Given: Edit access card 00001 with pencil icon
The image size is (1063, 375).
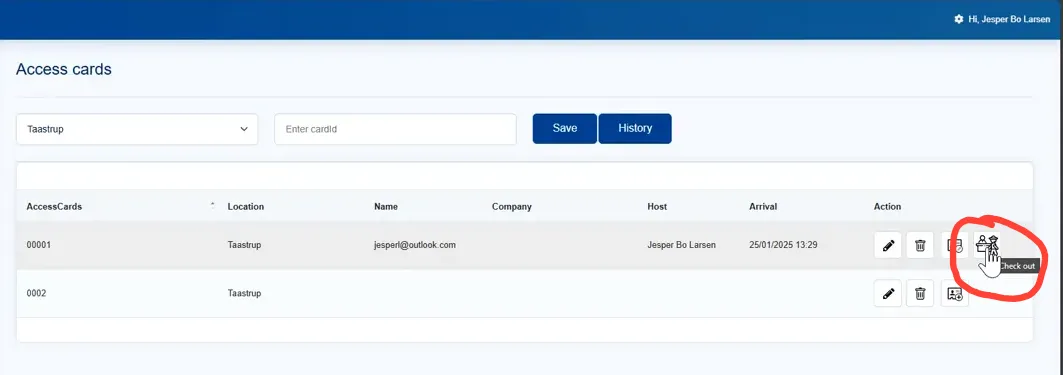Looking at the screenshot, I should 887,245.
